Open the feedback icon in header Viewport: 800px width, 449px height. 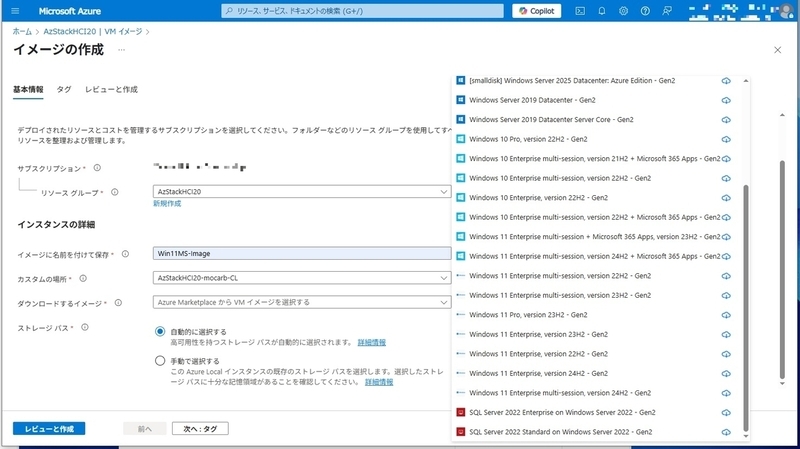click(667, 11)
